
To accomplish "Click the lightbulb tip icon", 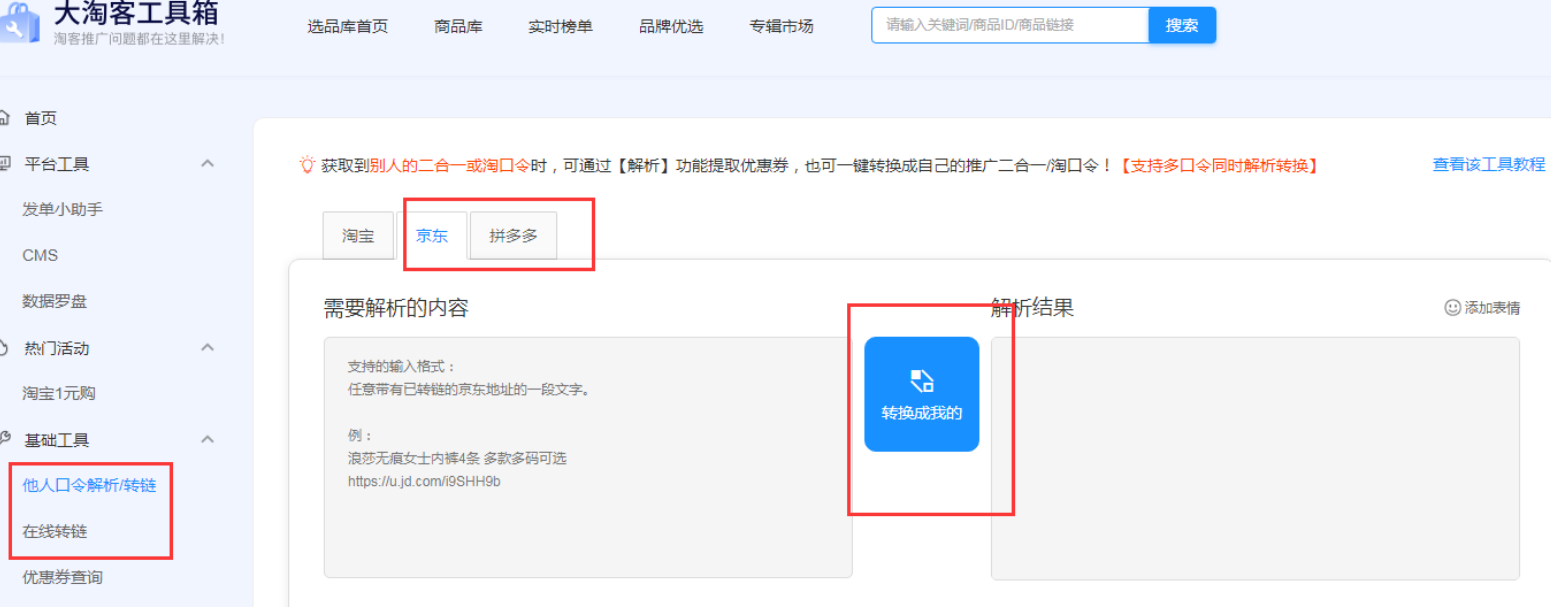I will (307, 165).
